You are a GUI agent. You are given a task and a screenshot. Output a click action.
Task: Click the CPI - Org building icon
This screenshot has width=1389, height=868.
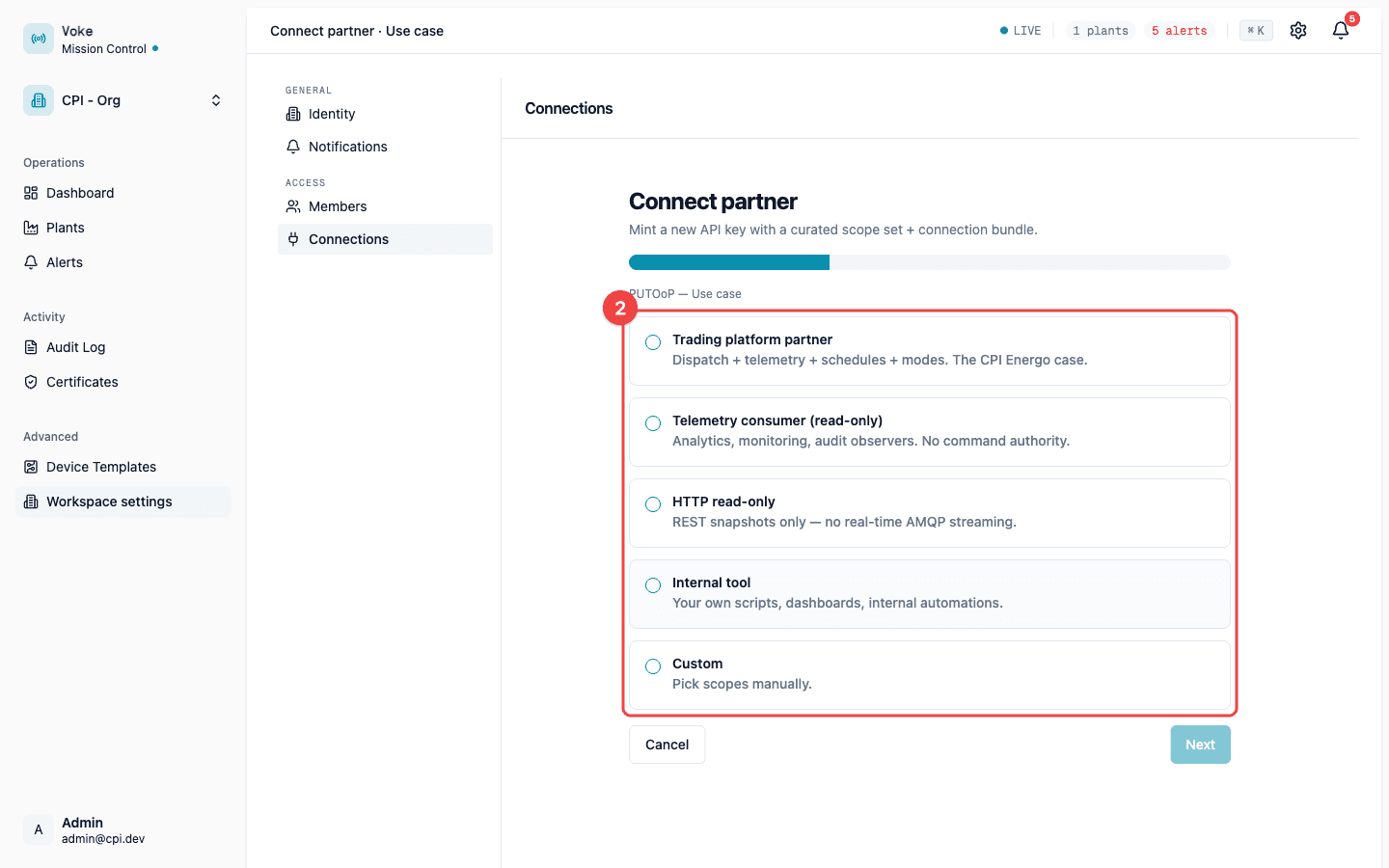(x=39, y=100)
